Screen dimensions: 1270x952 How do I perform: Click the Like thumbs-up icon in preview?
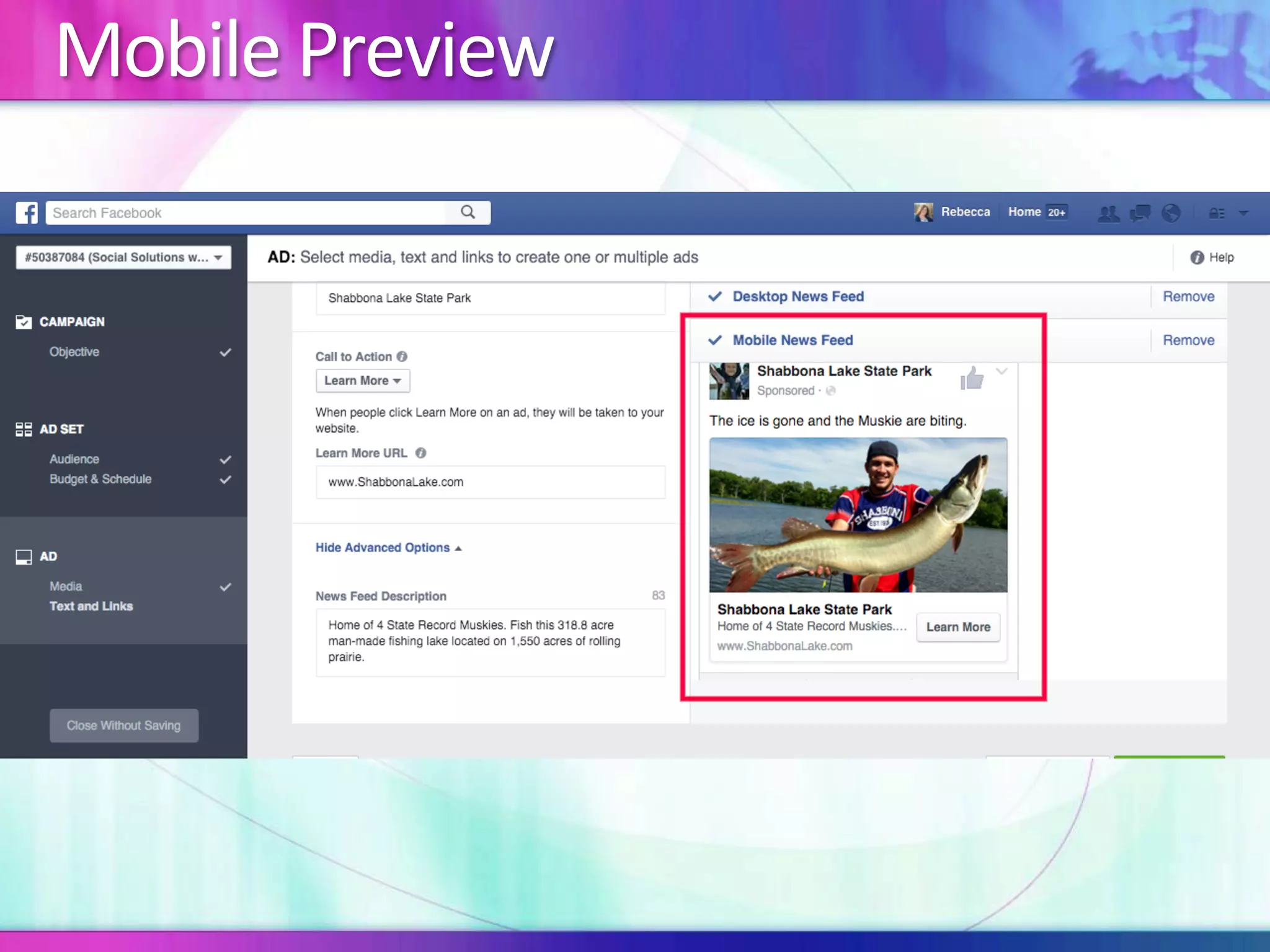coord(972,377)
